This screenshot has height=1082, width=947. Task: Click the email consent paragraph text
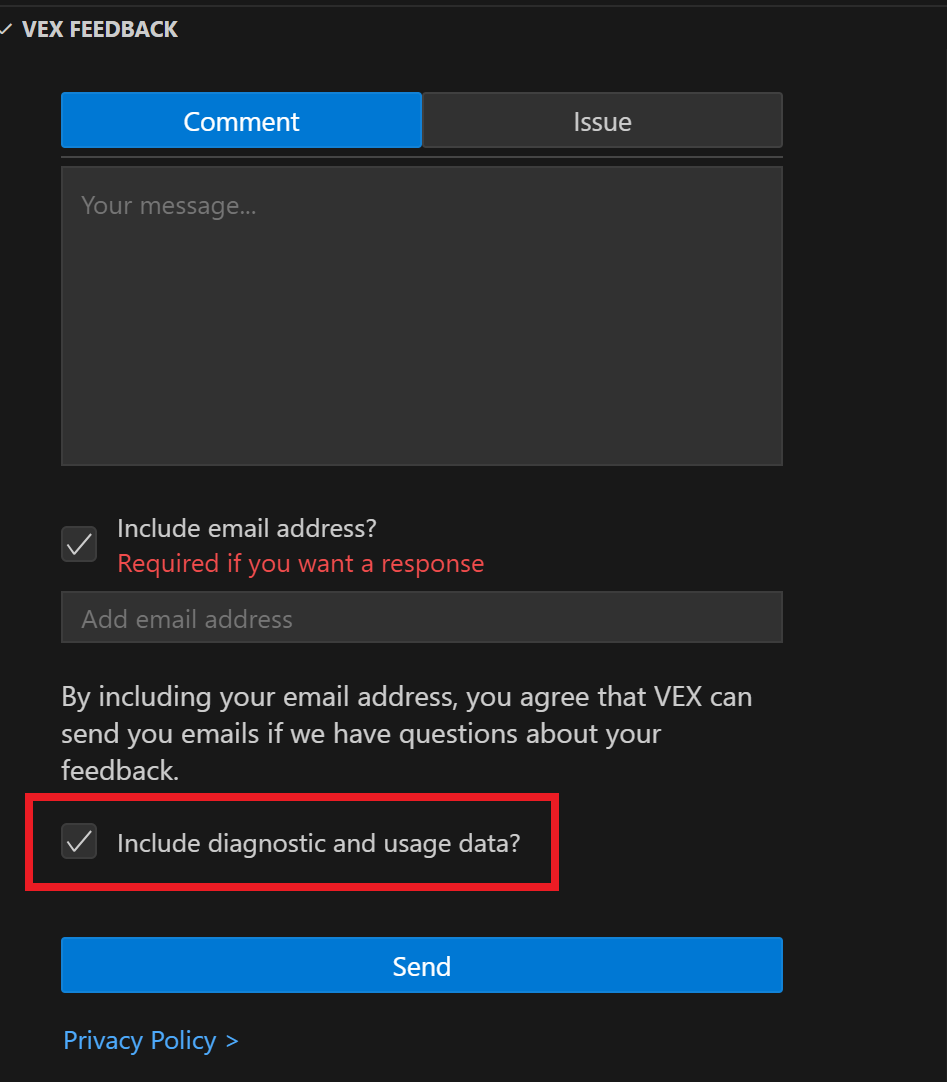tap(406, 733)
